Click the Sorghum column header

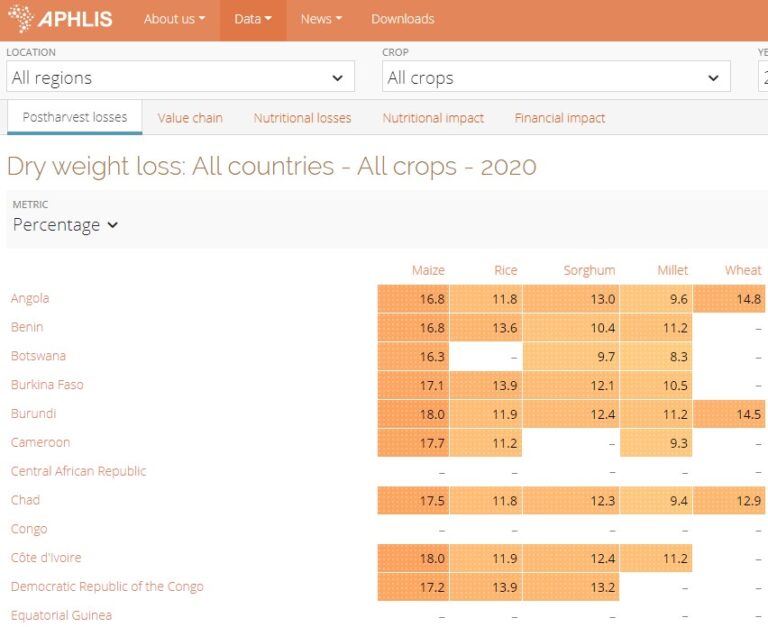pos(589,270)
